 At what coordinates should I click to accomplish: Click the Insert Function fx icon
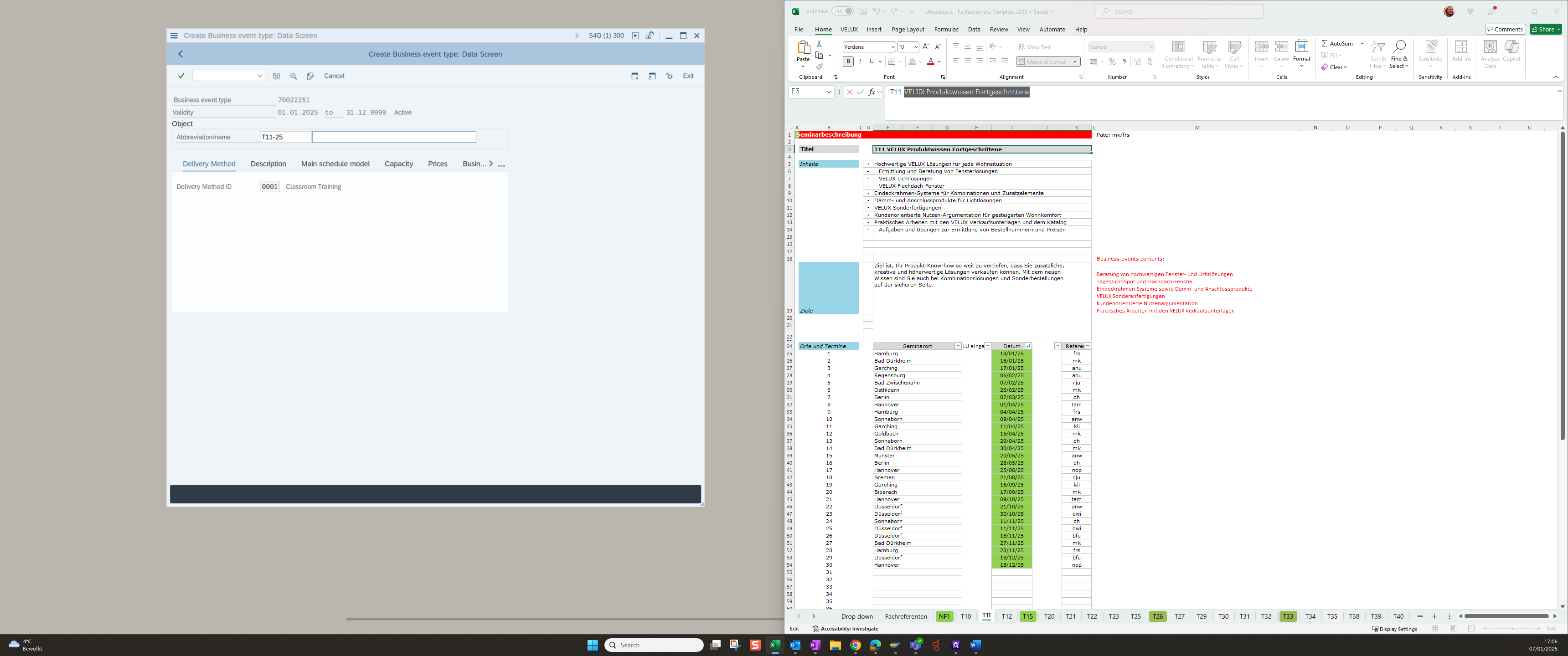pos(872,92)
